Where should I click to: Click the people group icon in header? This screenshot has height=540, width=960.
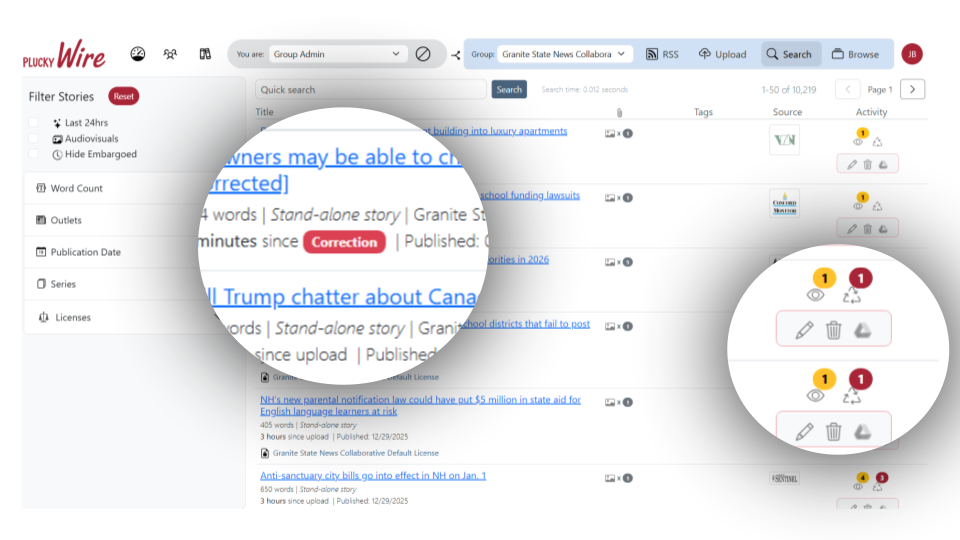[x=171, y=54]
